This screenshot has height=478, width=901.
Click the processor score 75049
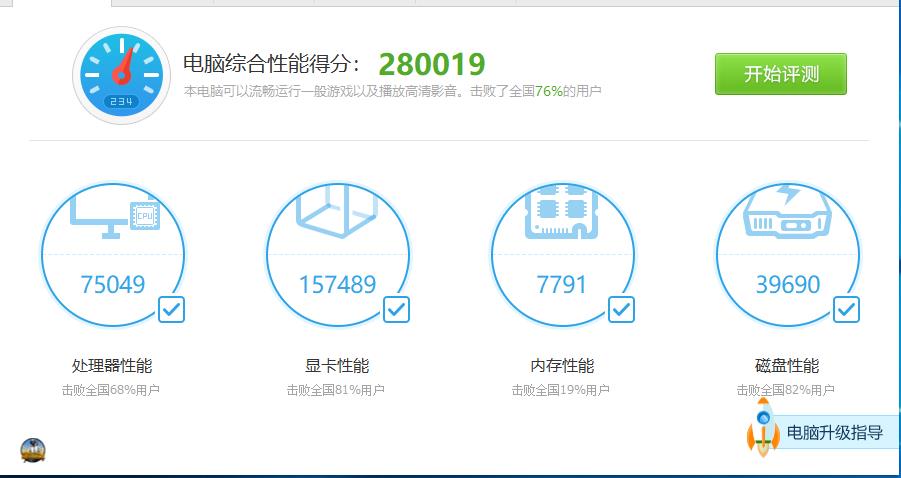click(x=113, y=284)
